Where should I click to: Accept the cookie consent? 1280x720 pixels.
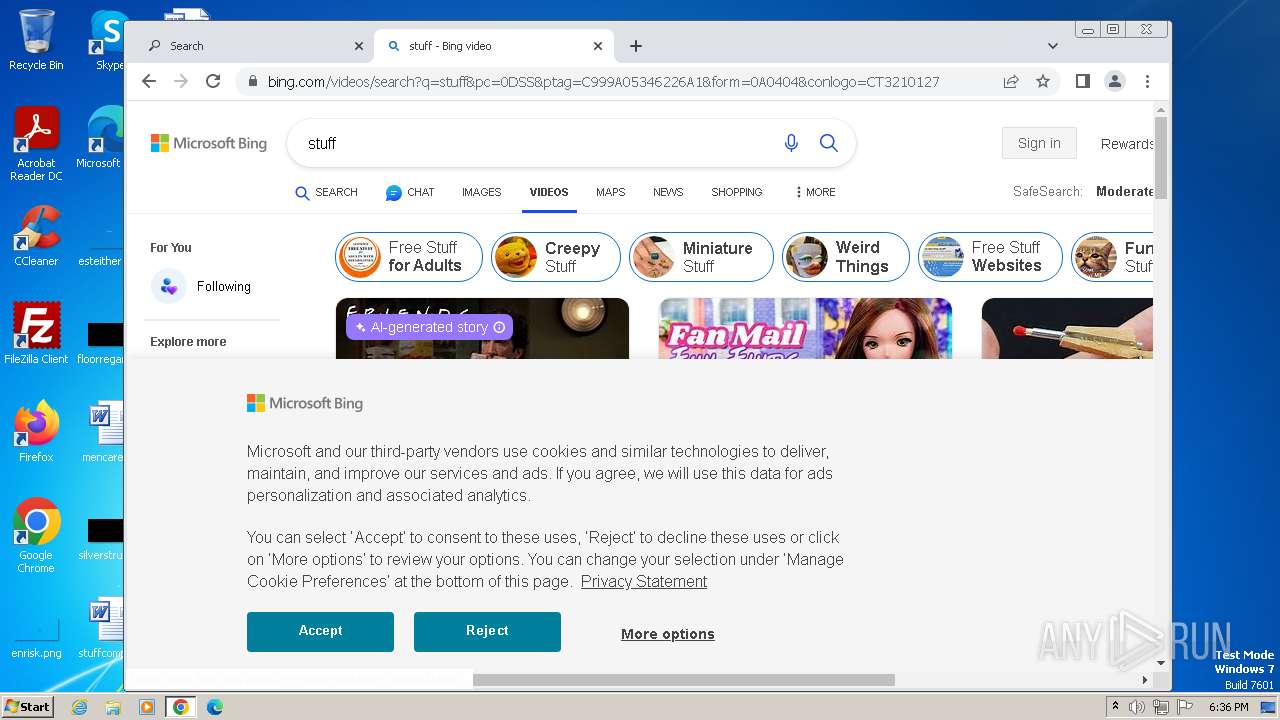coord(320,631)
